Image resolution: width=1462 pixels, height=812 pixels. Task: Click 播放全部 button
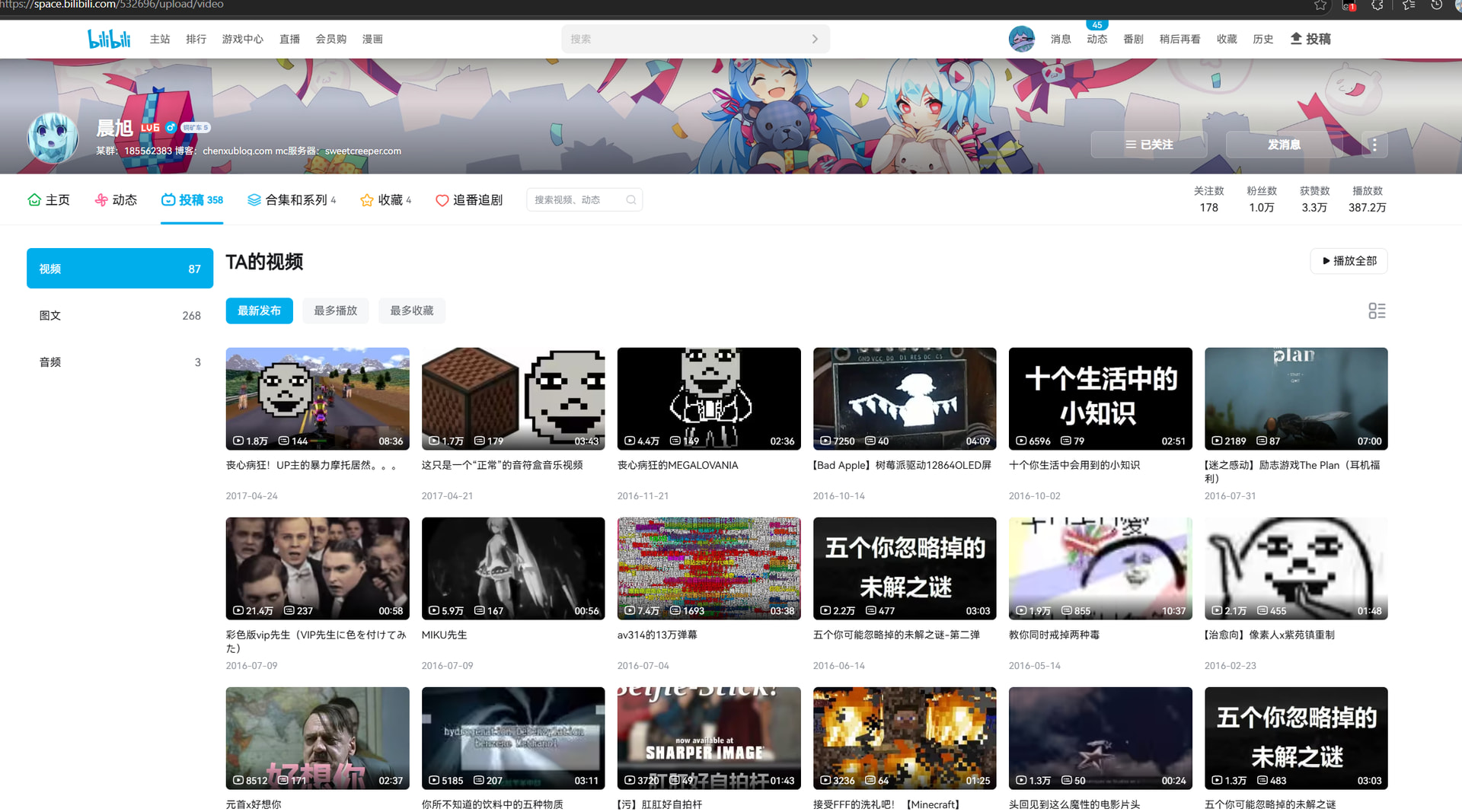1349,261
